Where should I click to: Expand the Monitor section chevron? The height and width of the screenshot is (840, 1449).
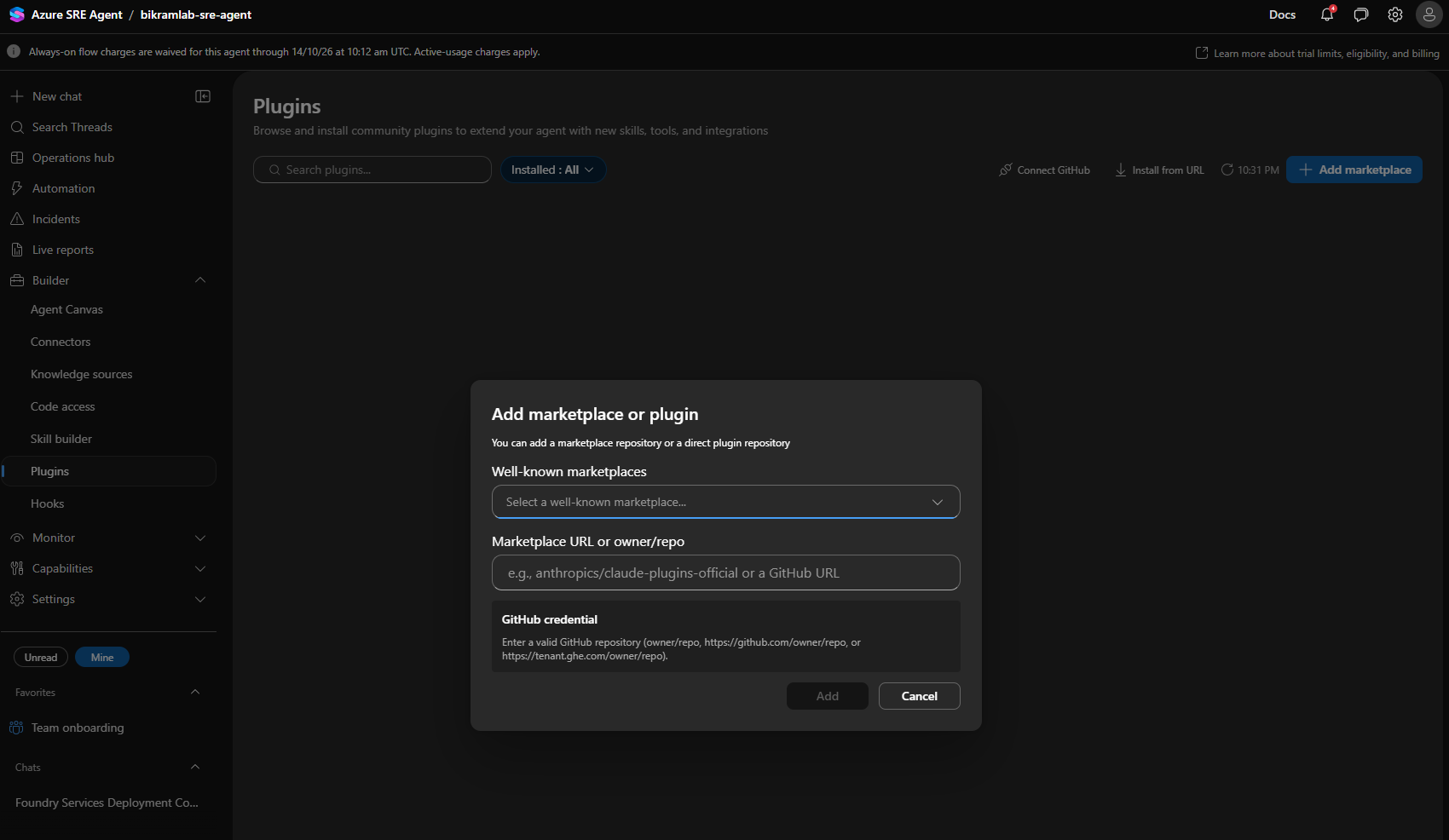click(x=200, y=538)
